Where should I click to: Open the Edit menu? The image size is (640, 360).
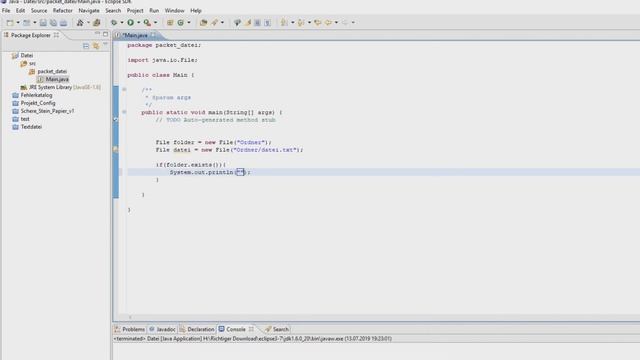[20, 11]
